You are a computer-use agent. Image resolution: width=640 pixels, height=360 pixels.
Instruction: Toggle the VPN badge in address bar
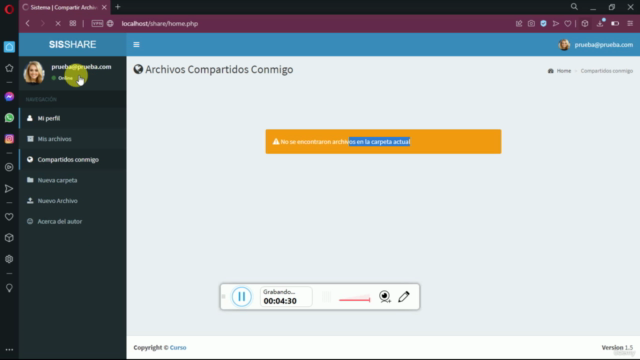(97, 23)
